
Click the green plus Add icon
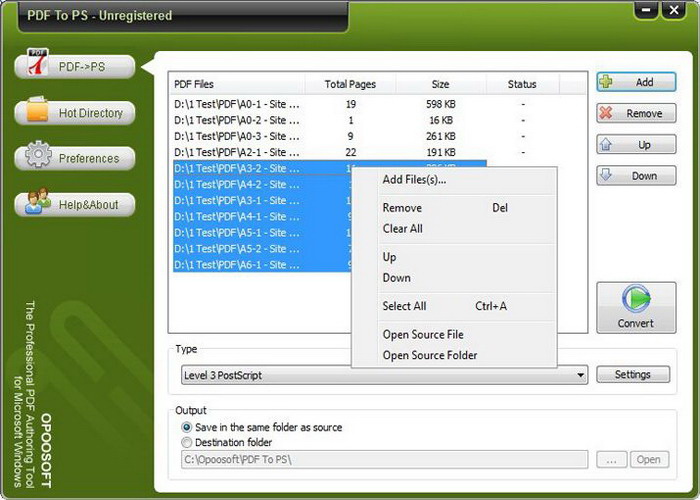point(606,82)
